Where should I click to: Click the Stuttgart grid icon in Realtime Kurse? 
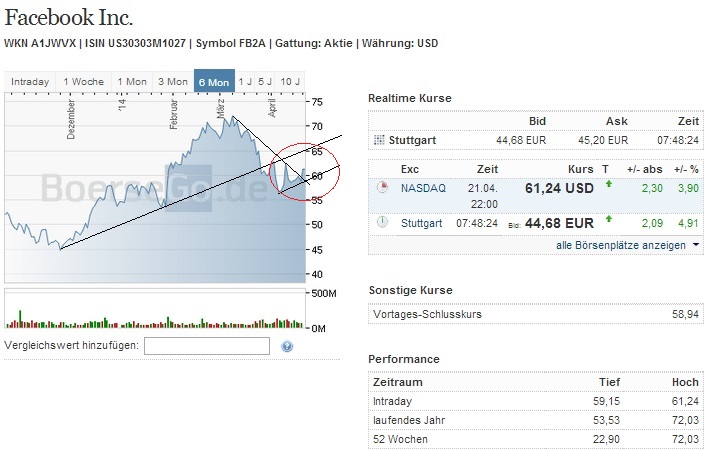(x=378, y=140)
